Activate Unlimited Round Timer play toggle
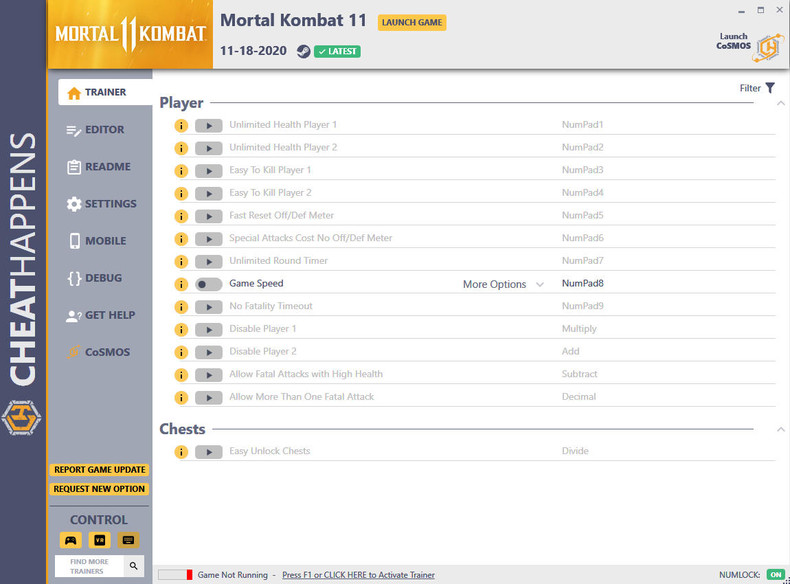This screenshot has width=790, height=584. tap(209, 262)
